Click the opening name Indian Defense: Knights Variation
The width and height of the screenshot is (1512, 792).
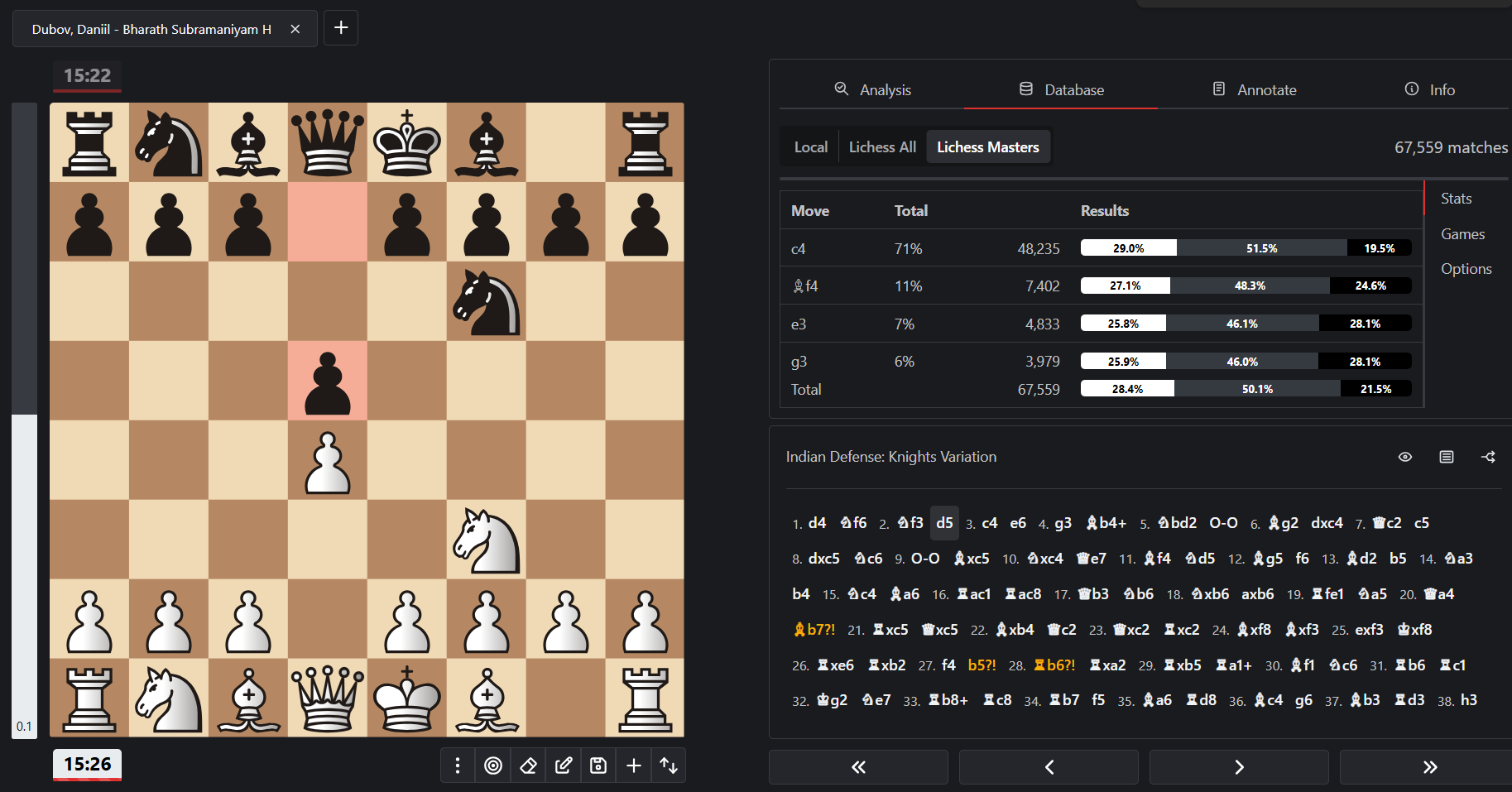(891, 457)
